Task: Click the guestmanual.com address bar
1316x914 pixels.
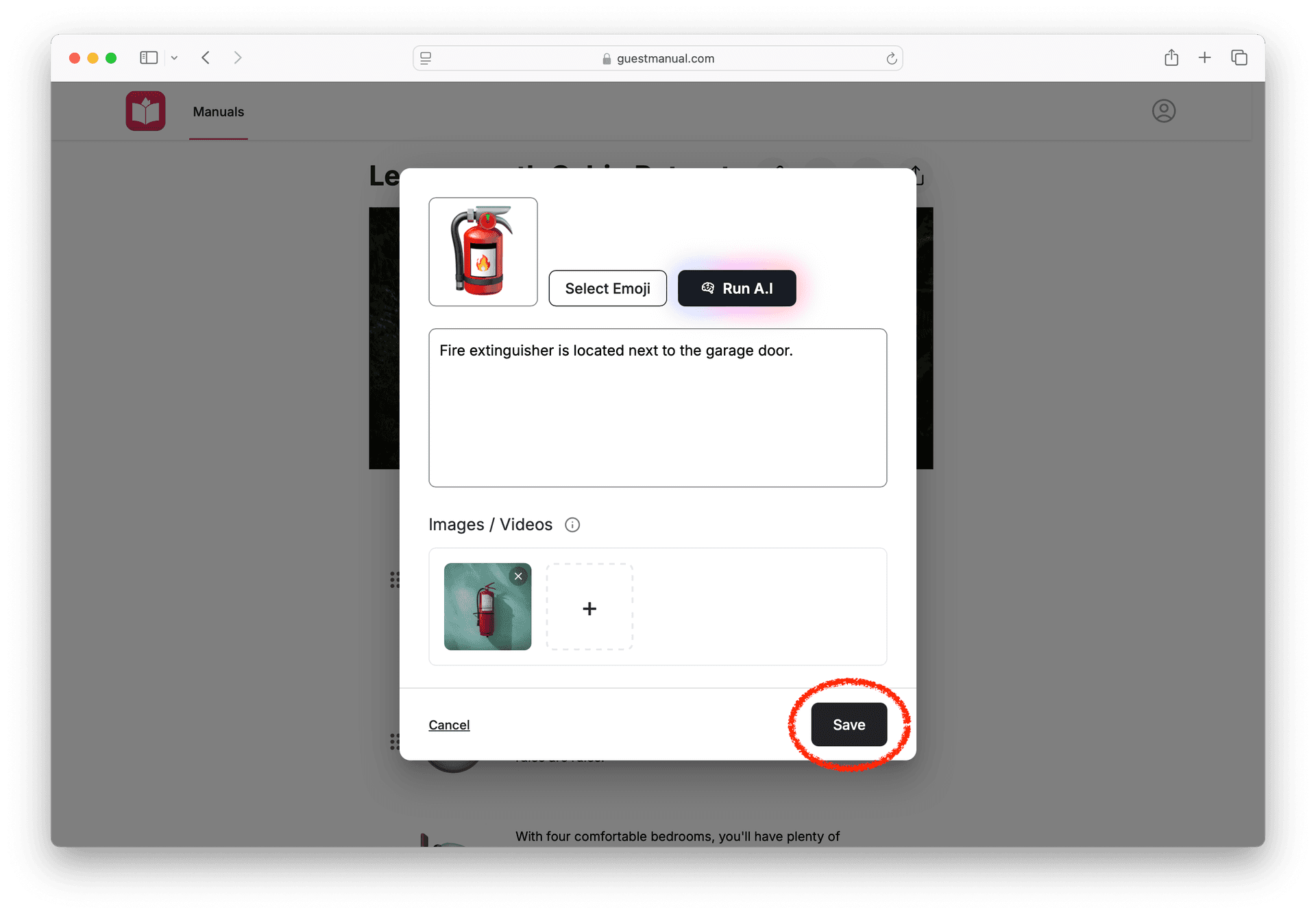Action: coord(657,58)
